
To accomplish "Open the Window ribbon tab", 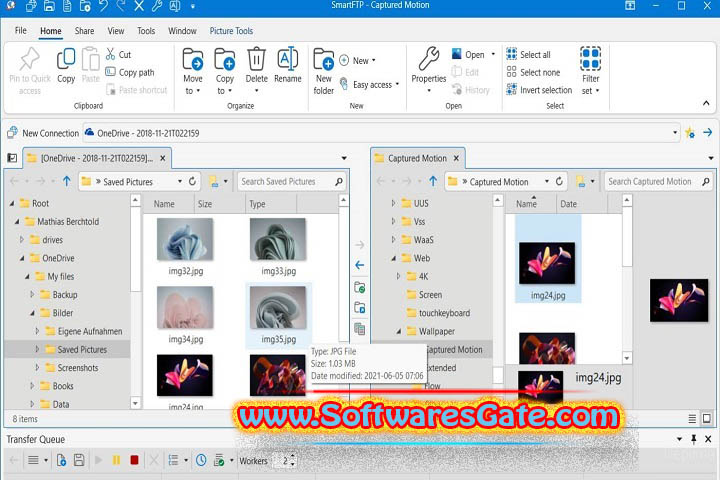I will (182, 31).
